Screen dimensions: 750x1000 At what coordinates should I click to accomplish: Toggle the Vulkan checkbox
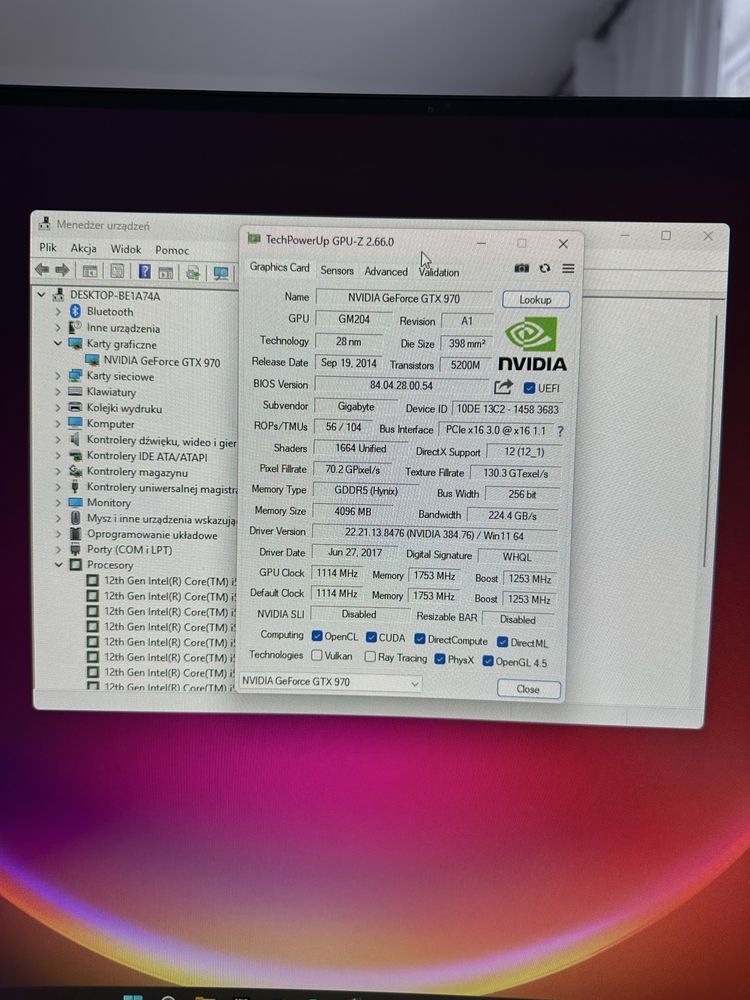[x=317, y=655]
